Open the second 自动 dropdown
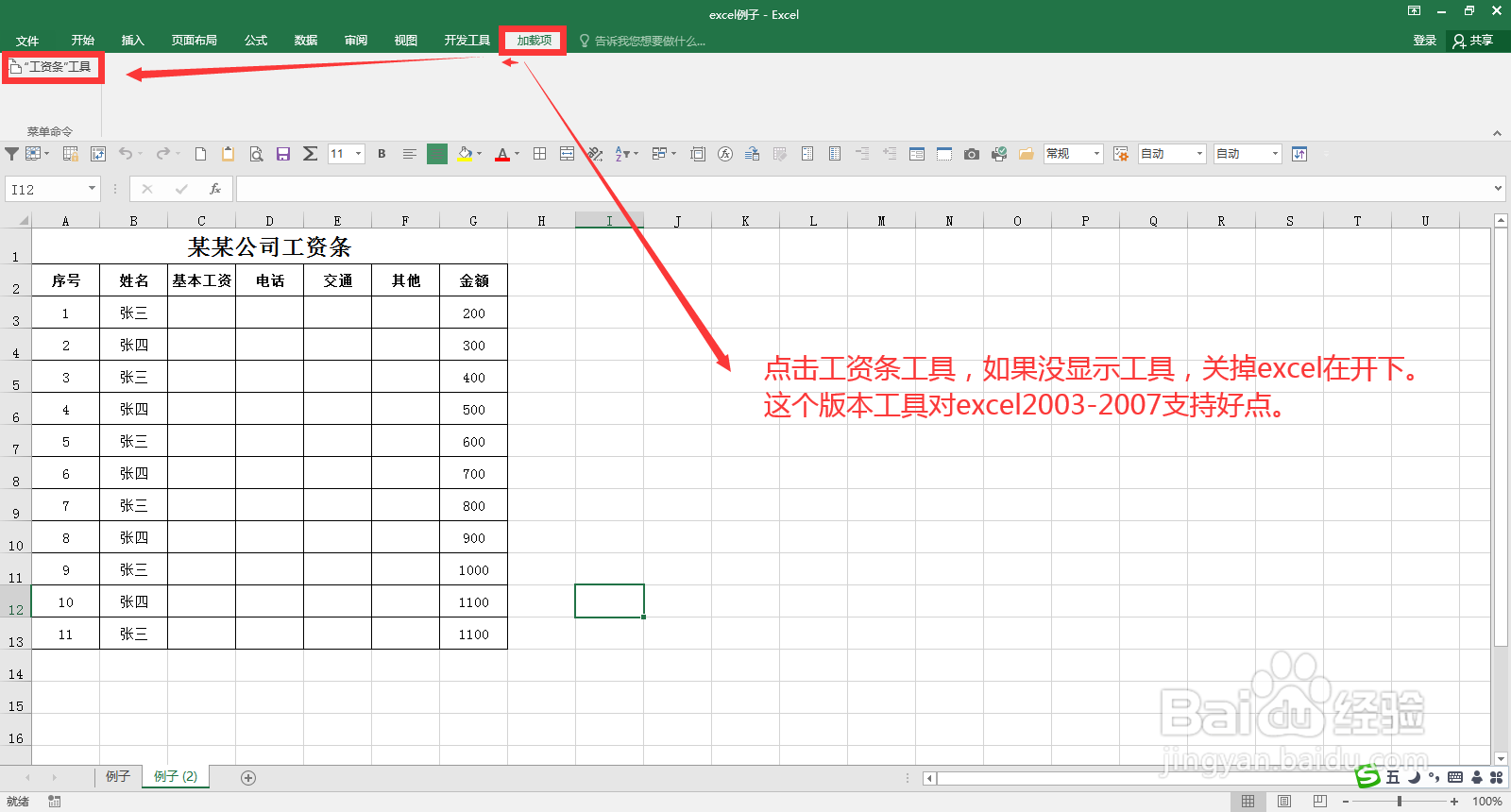 click(1275, 154)
